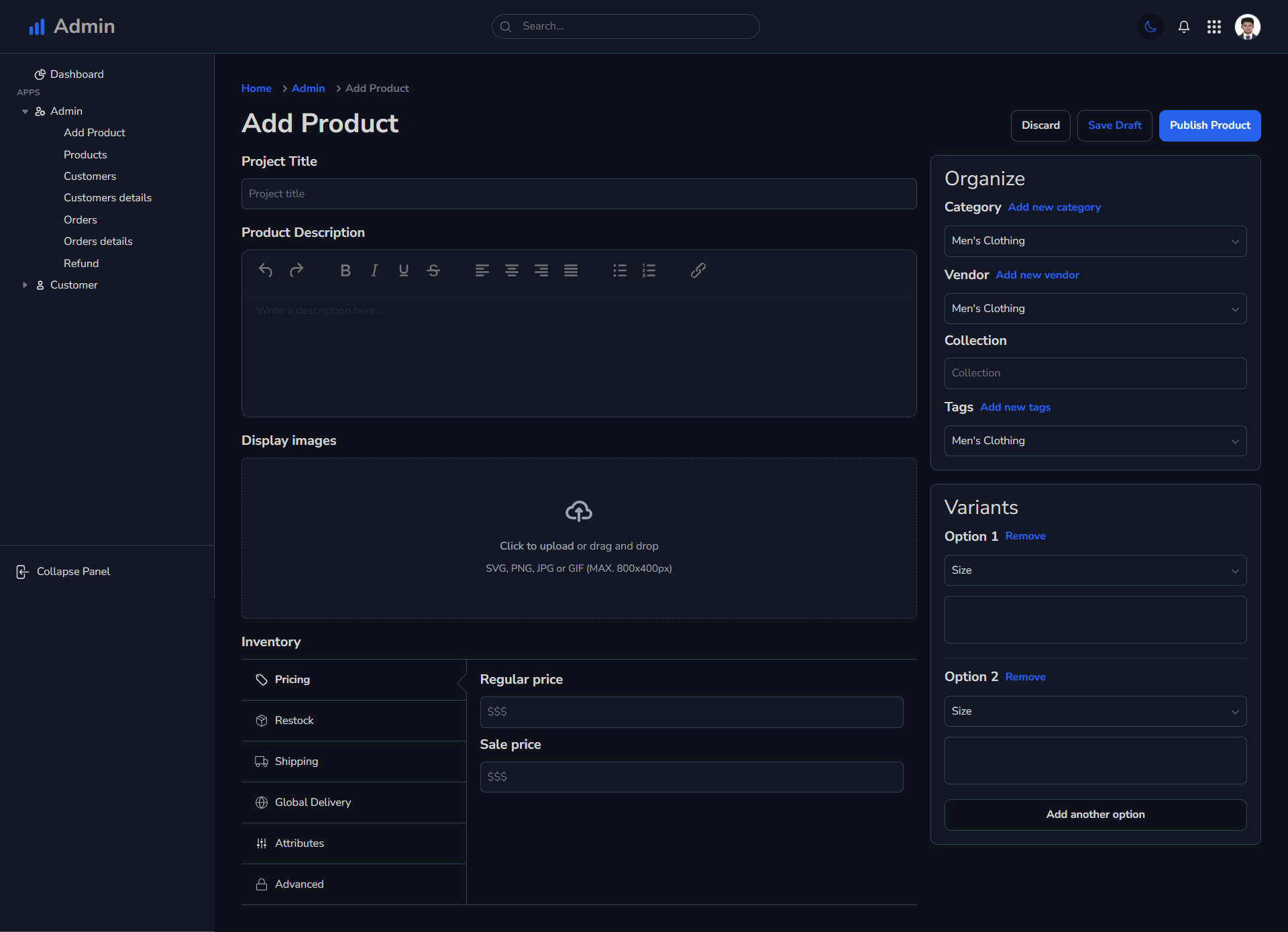Click the redo icon in description editor
Image resolution: width=1288 pixels, height=932 pixels.
[297, 270]
